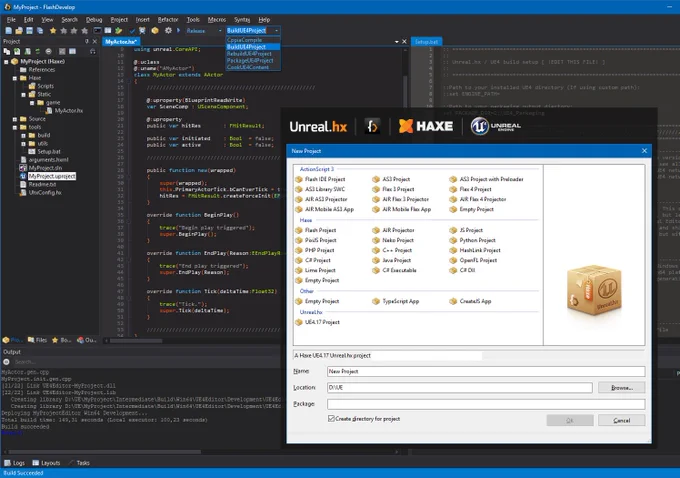Click the Open file folder icon
This screenshot has height=478, width=680.
click(x=19, y=31)
